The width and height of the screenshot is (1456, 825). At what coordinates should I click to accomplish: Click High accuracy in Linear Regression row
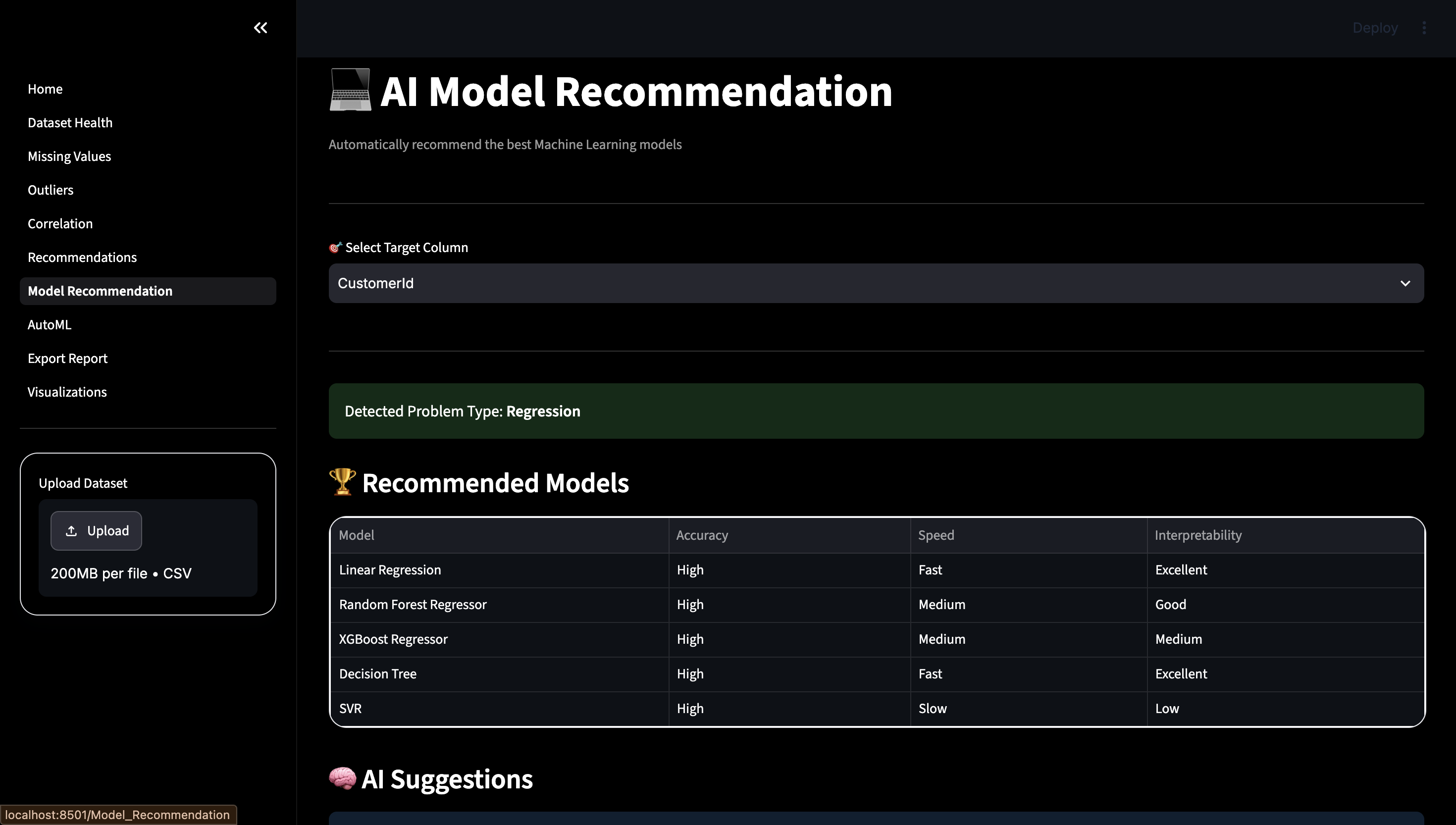coord(790,570)
